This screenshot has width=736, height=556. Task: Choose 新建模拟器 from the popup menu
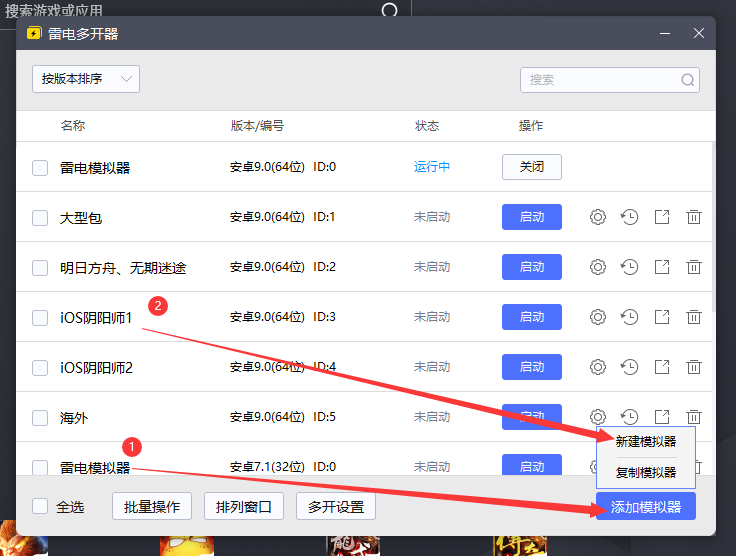tap(645, 441)
